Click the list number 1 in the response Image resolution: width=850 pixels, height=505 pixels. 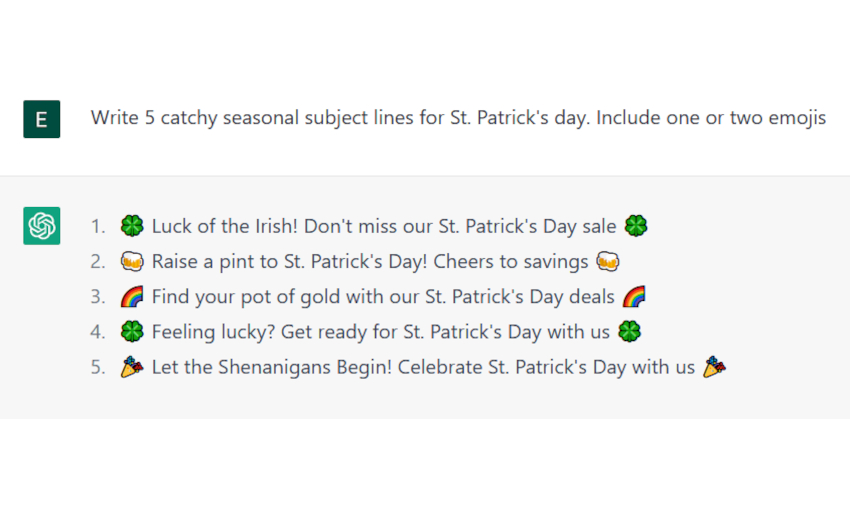(97, 227)
